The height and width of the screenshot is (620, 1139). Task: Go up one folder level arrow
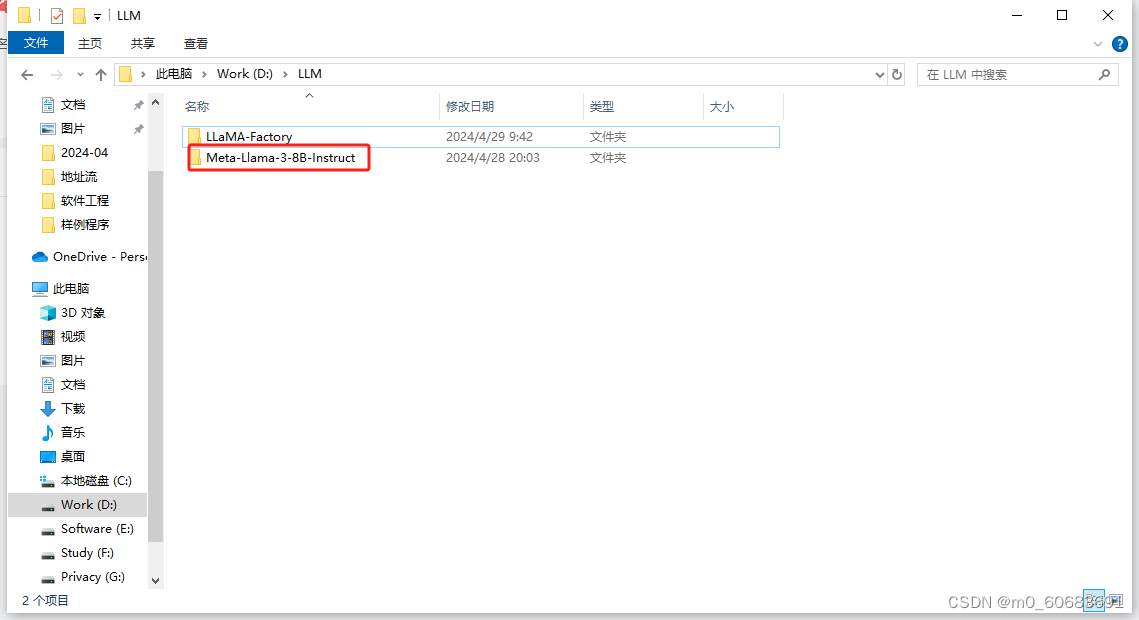tap(101, 74)
